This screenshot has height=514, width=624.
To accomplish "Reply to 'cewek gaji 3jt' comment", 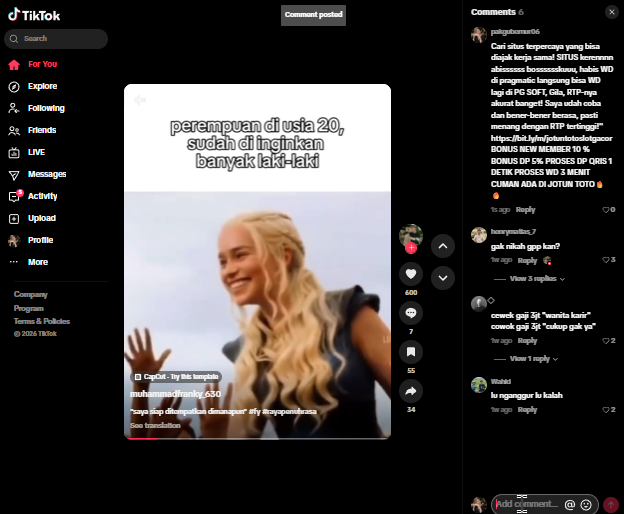I will tap(527, 341).
